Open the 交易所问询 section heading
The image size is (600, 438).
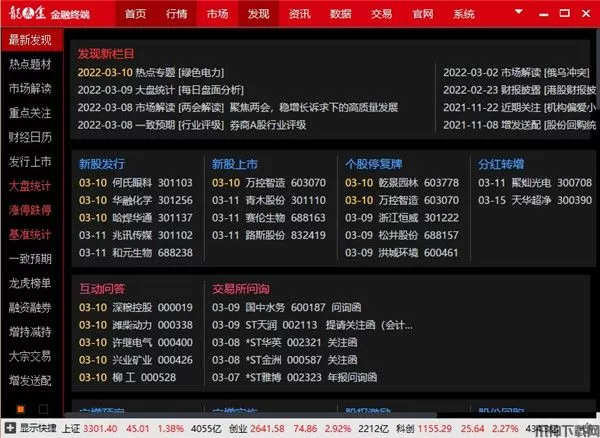point(241,289)
